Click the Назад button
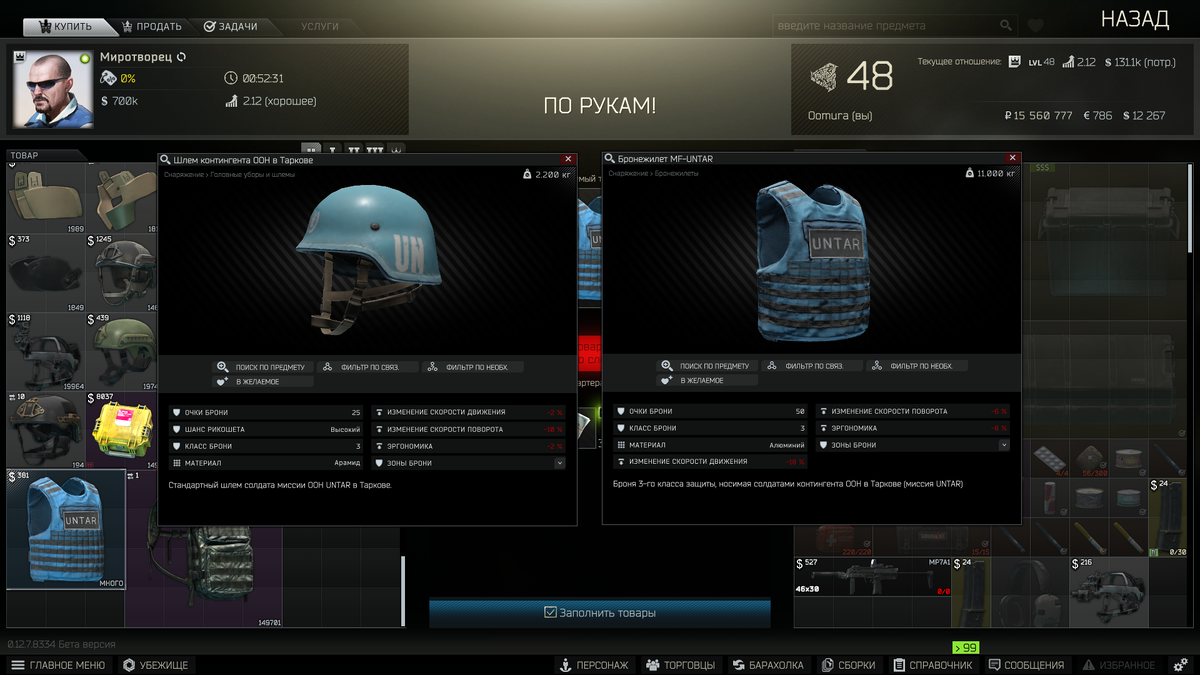This screenshot has width=1200, height=675. [1135, 19]
